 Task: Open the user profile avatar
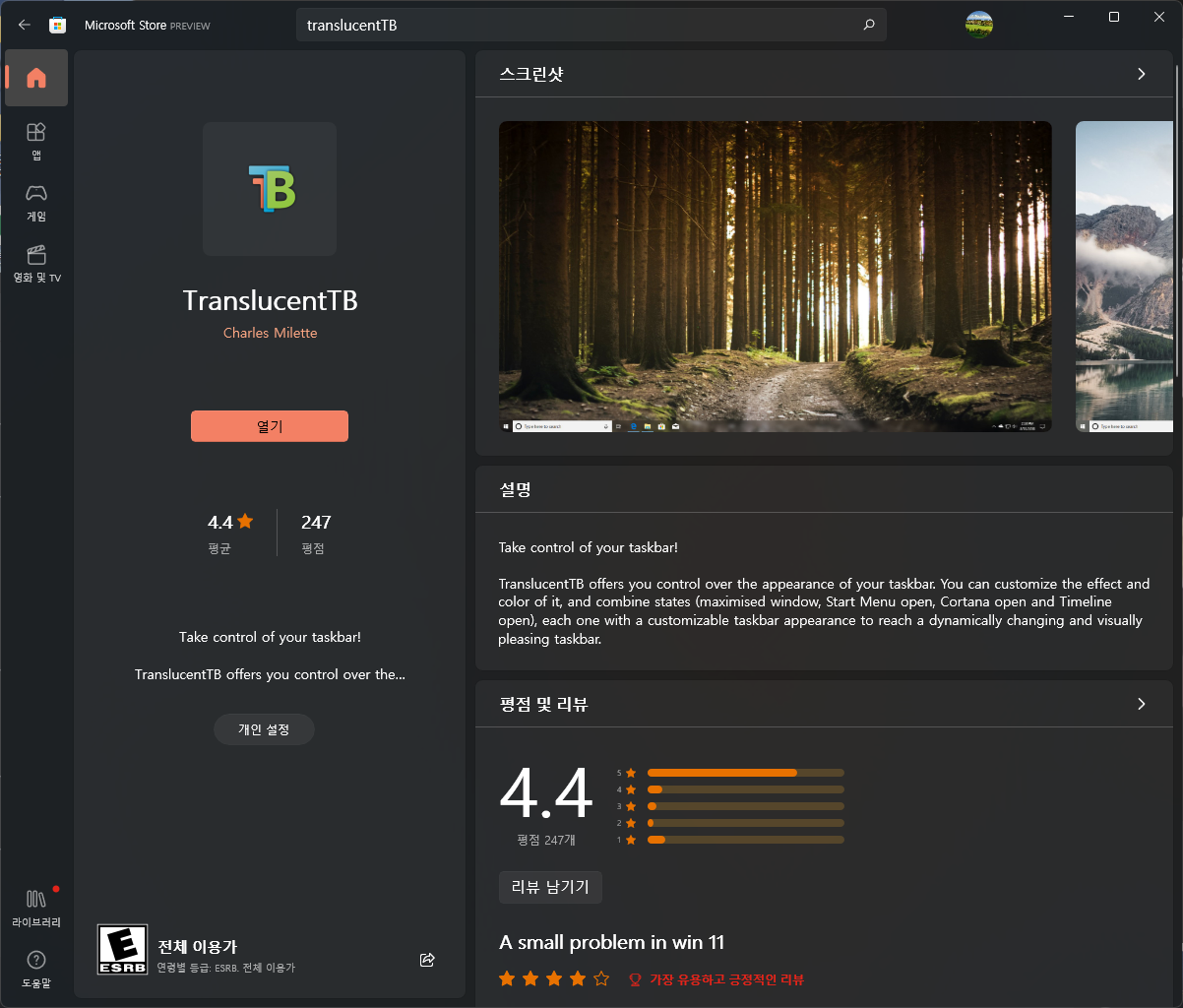979,25
